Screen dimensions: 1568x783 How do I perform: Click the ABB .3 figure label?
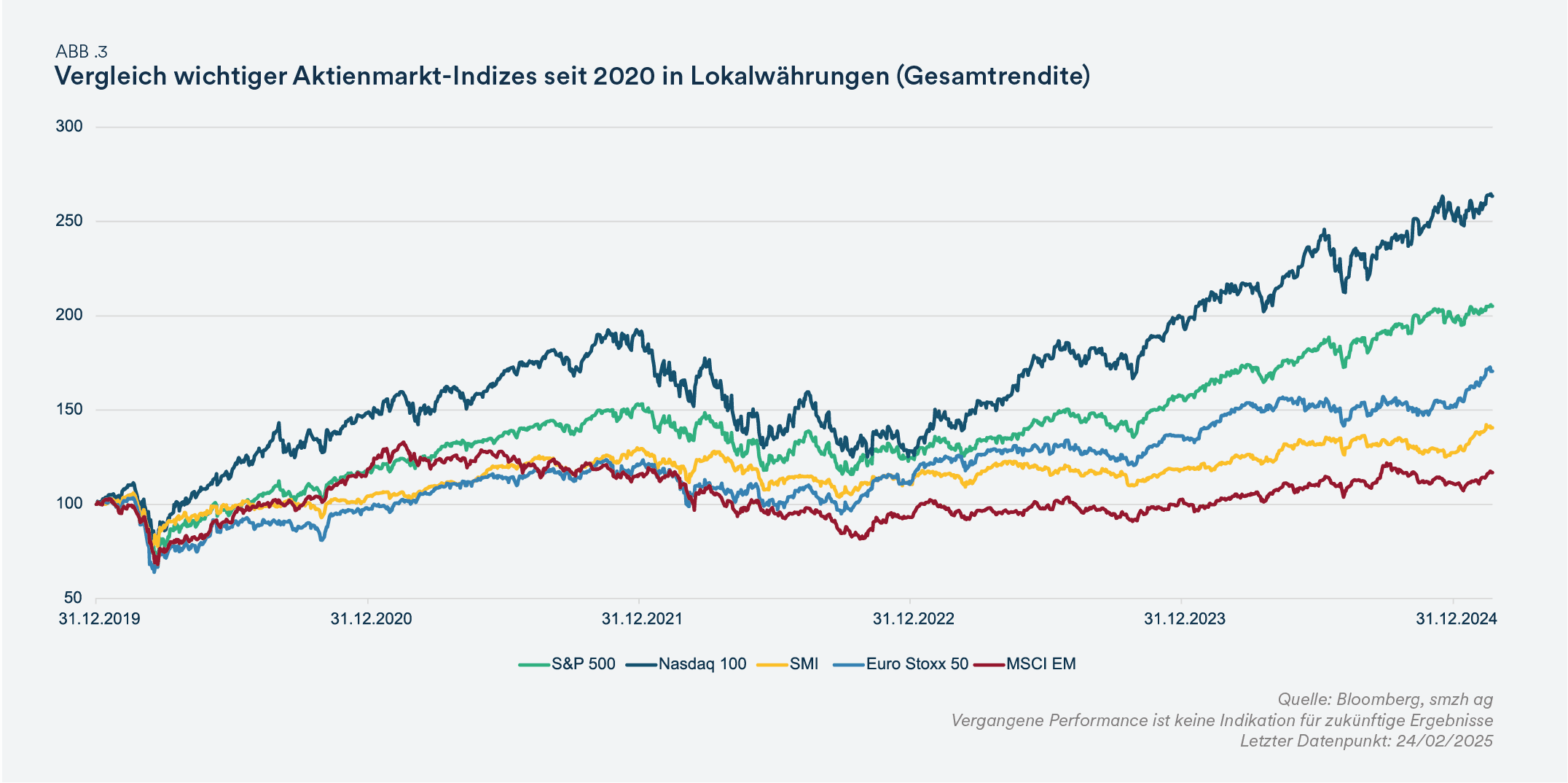coord(82,52)
